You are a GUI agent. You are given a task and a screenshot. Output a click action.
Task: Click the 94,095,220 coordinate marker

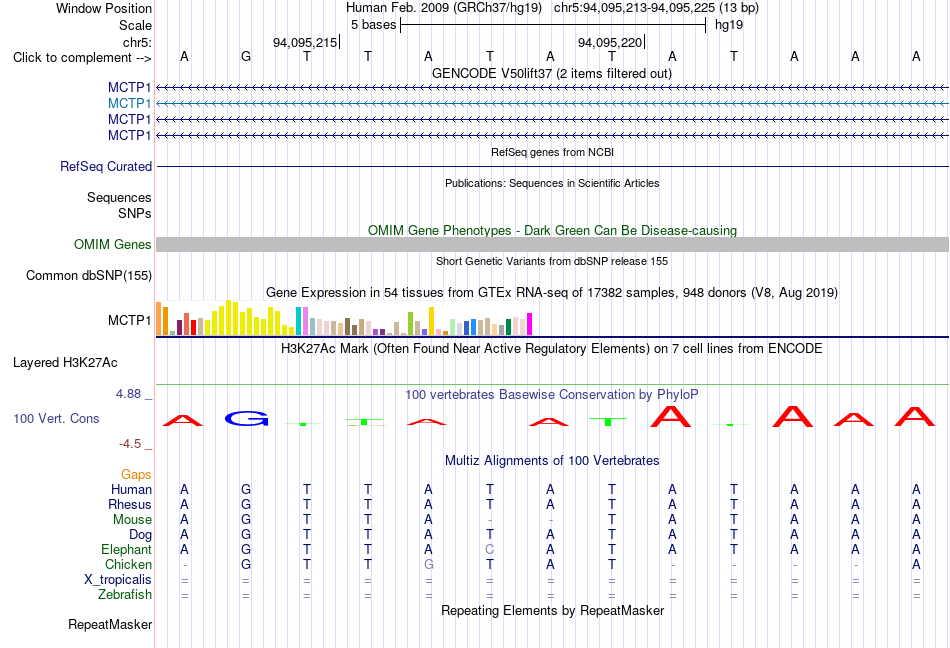[610, 42]
